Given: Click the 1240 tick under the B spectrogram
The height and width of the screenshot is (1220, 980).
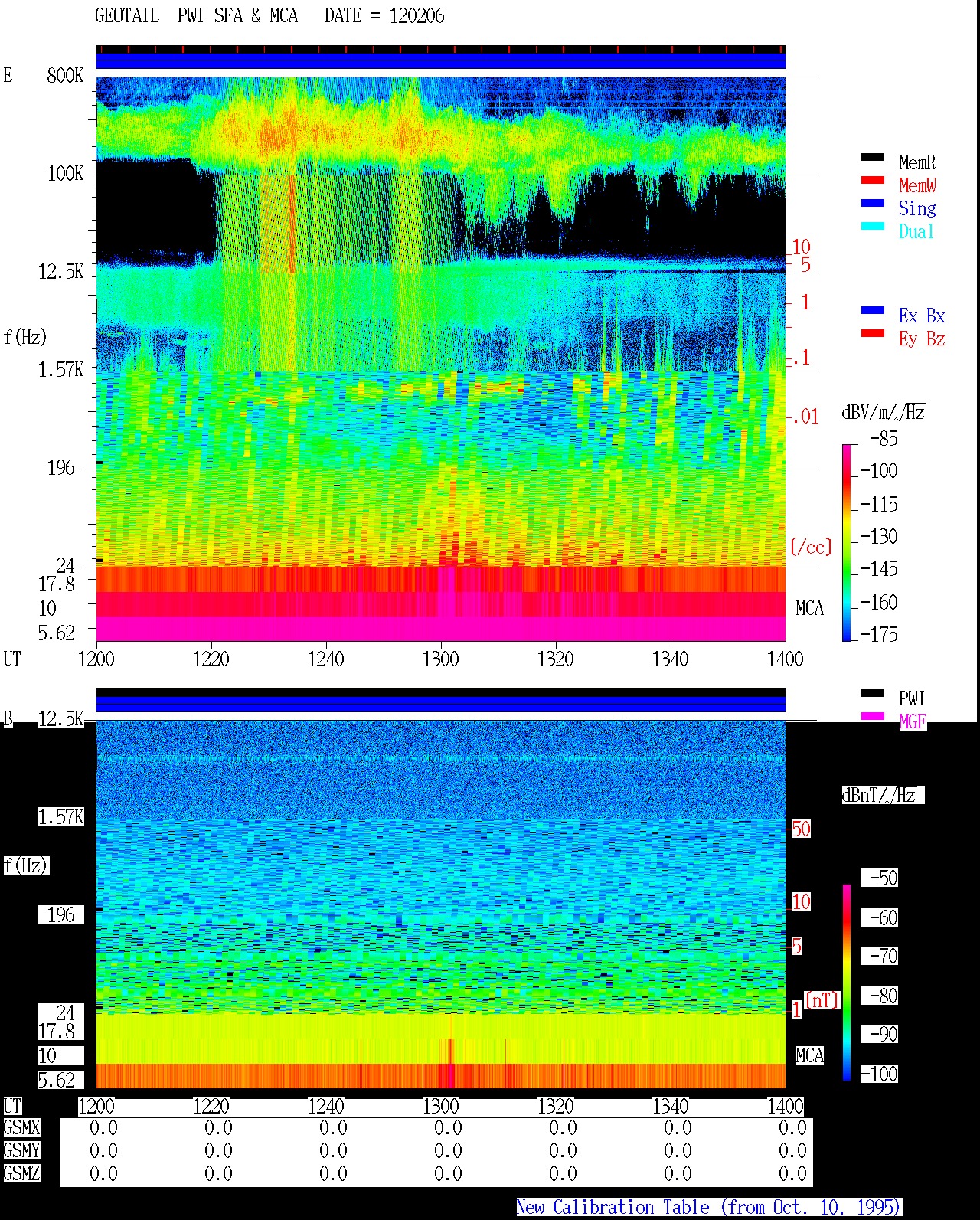Looking at the screenshot, I should (326, 1106).
